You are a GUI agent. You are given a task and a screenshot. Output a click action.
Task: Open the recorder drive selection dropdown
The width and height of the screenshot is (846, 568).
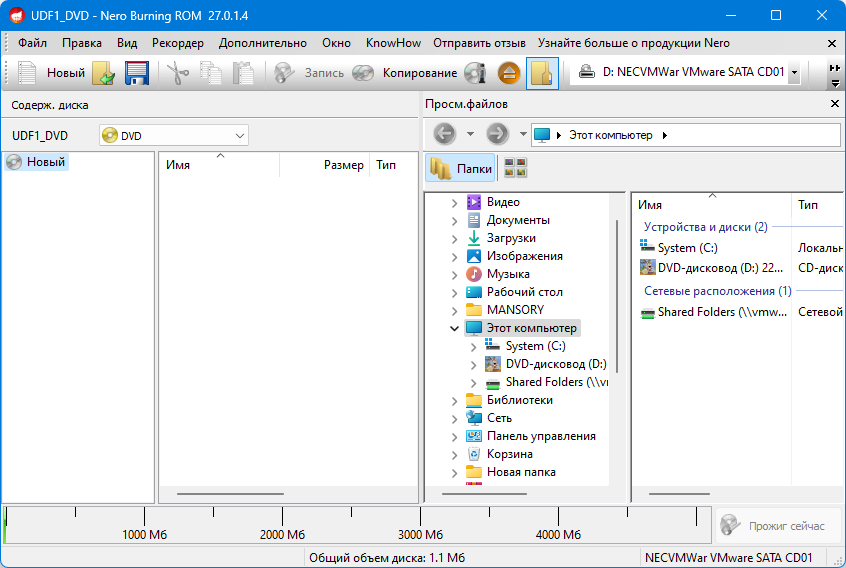point(794,73)
